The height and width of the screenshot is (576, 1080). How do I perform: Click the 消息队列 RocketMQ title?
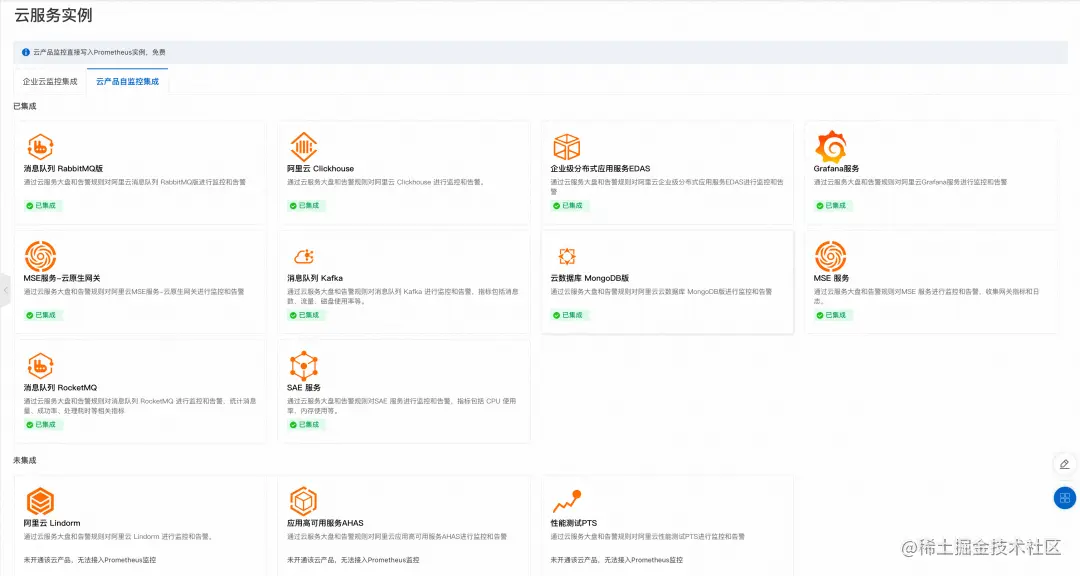pos(60,387)
